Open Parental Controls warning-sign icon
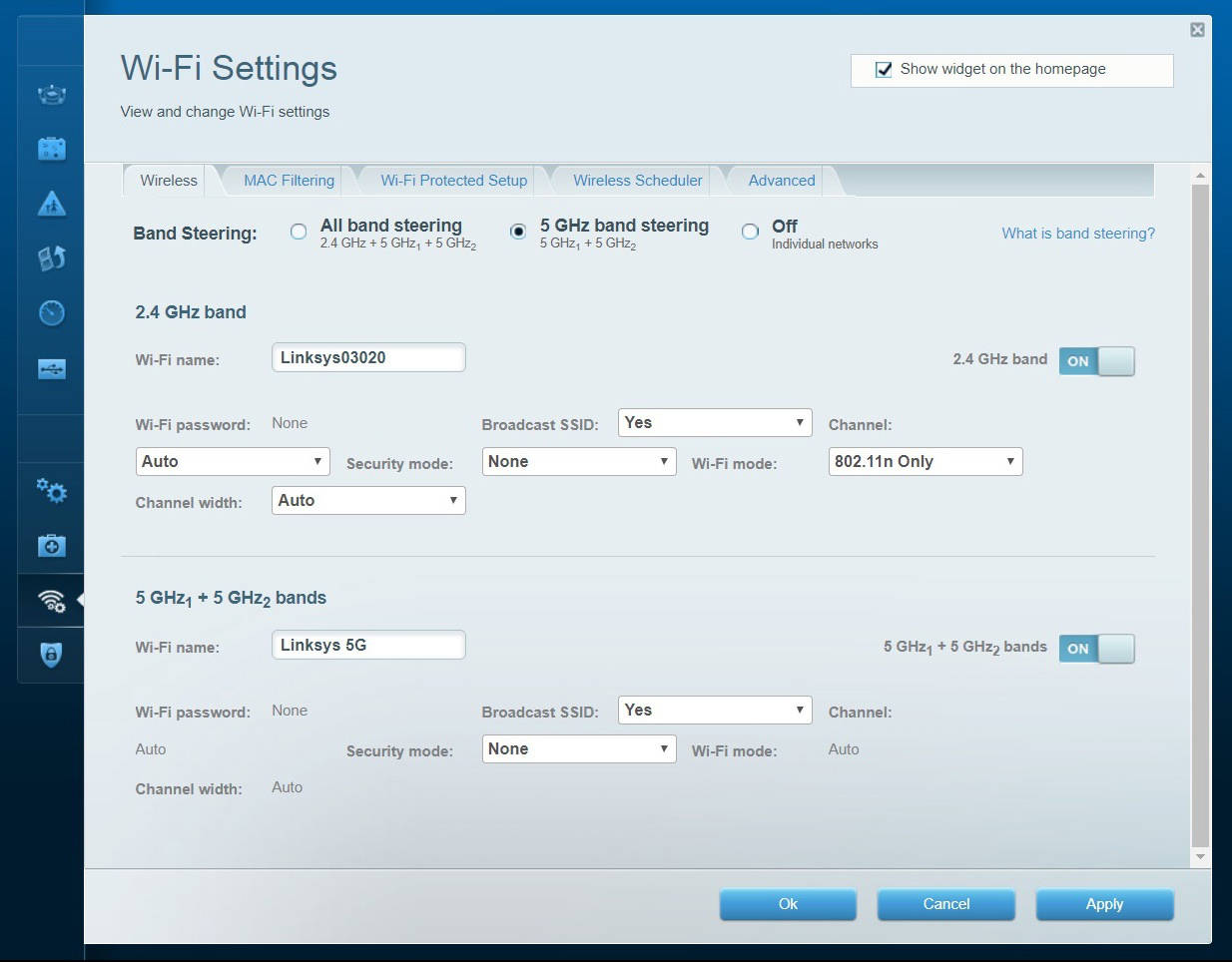 pyautogui.click(x=51, y=204)
